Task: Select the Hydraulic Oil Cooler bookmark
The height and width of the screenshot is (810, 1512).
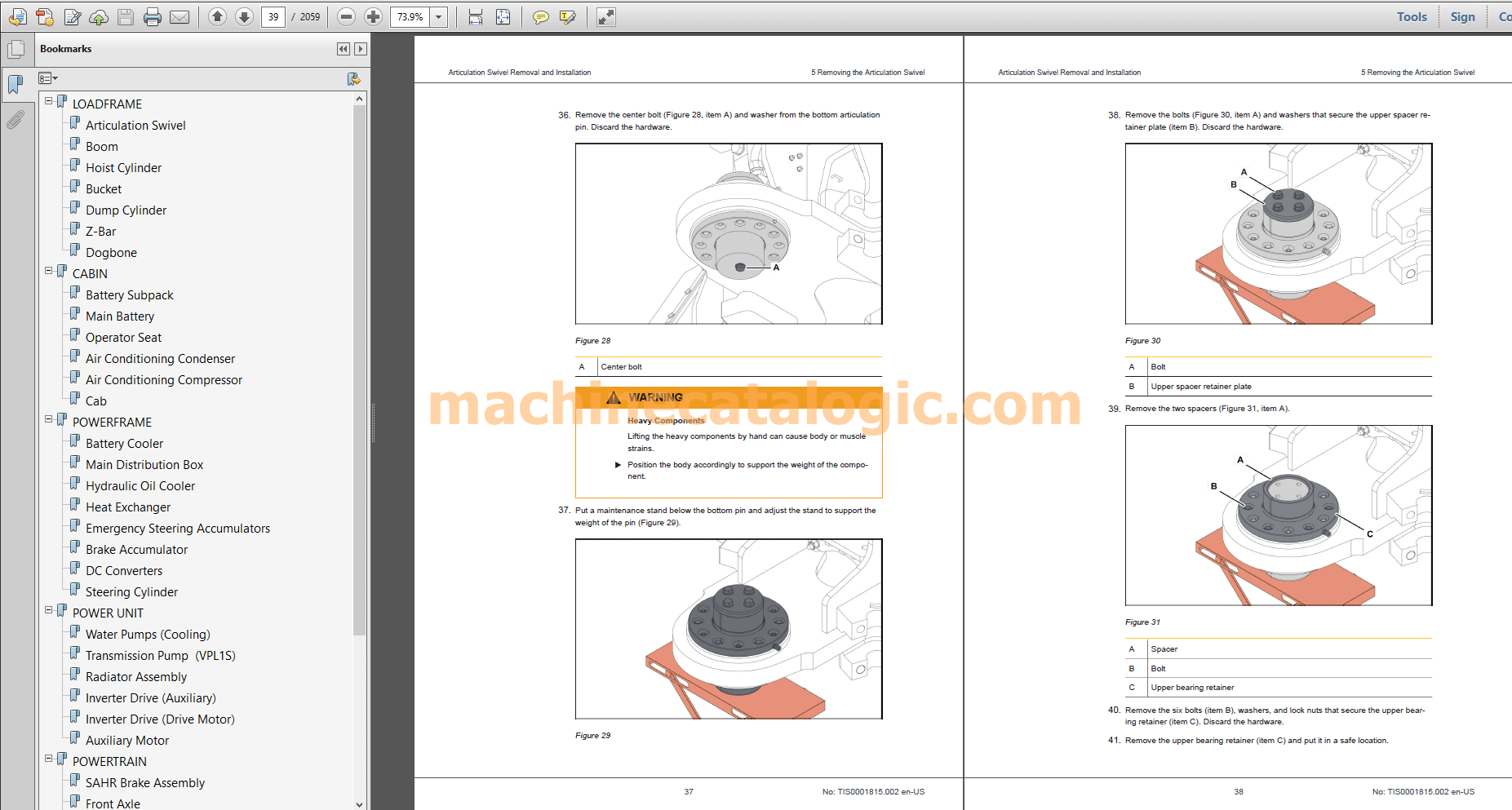Action: click(140, 486)
